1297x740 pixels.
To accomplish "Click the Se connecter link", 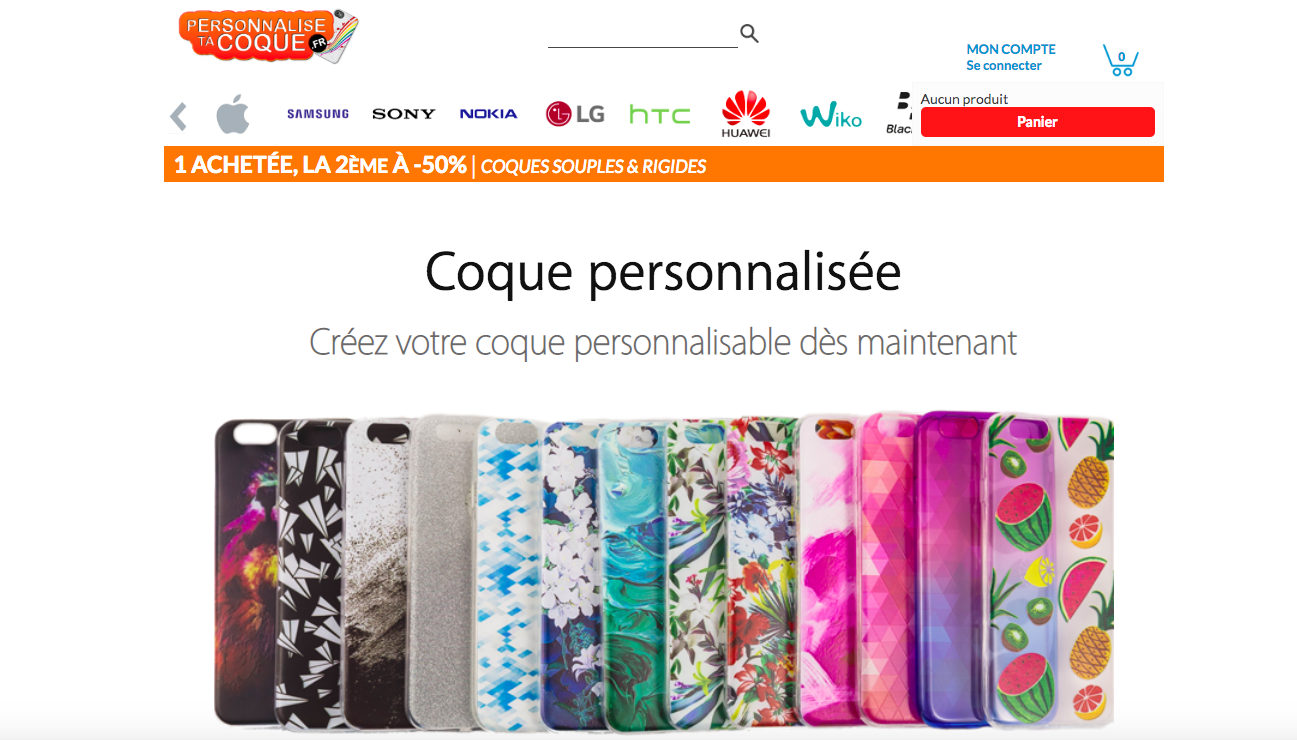I will [x=1004, y=66].
